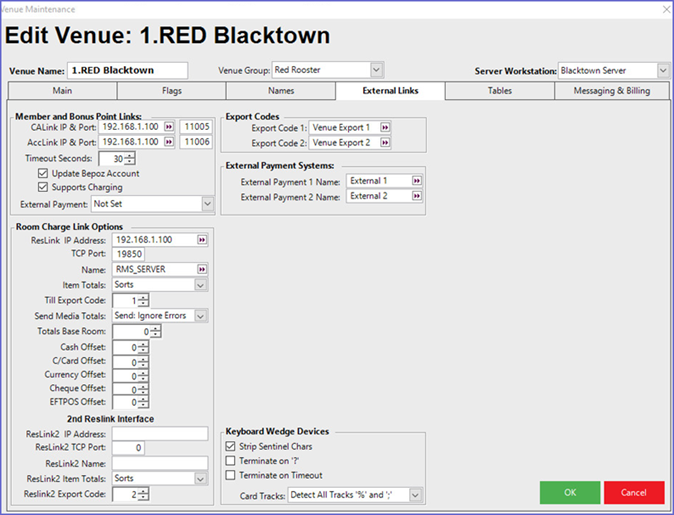
Task: Open the External Payment Not Set dropdown
Action: point(207,204)
